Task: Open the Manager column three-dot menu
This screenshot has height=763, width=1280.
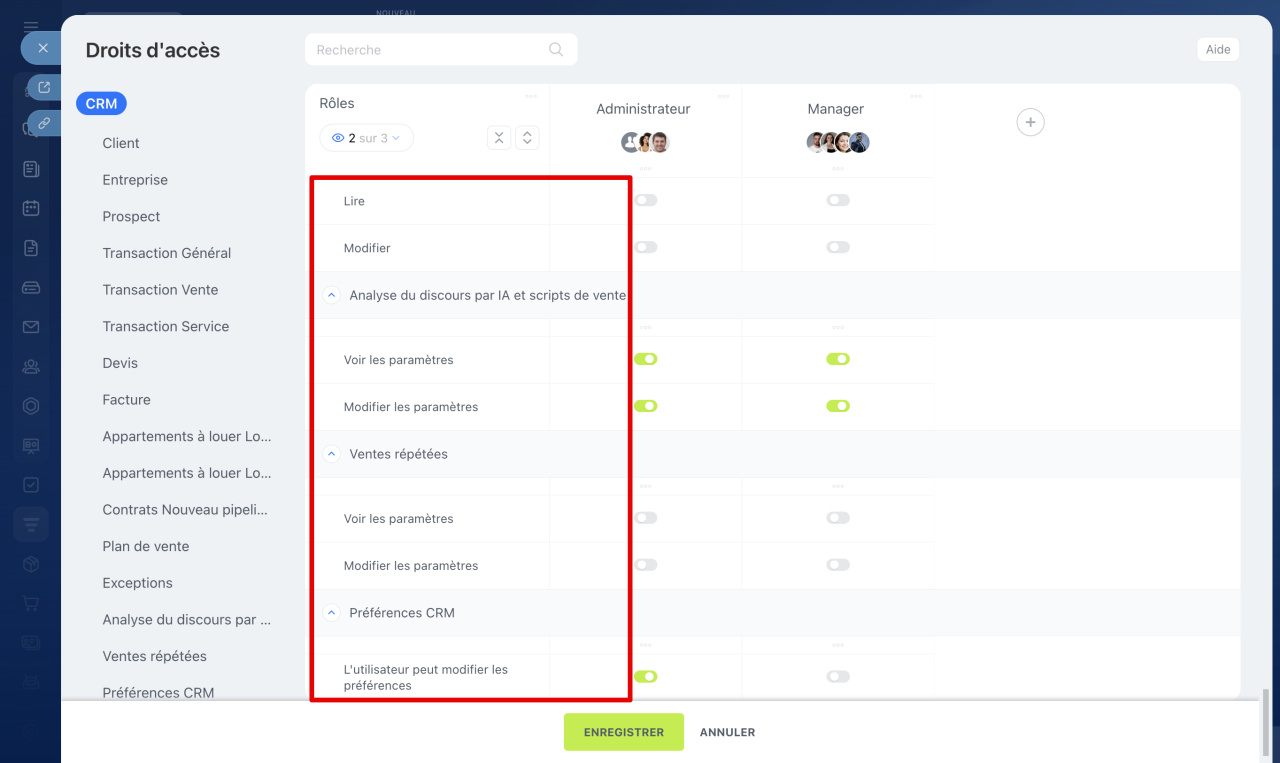Action: pos(915,96)
